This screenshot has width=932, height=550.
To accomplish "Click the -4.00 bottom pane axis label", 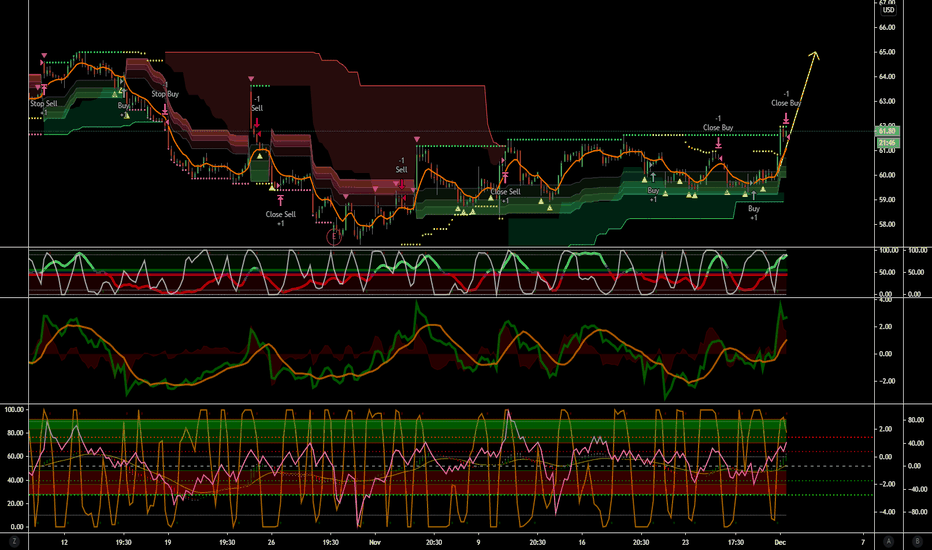I will tap(885, 512).
